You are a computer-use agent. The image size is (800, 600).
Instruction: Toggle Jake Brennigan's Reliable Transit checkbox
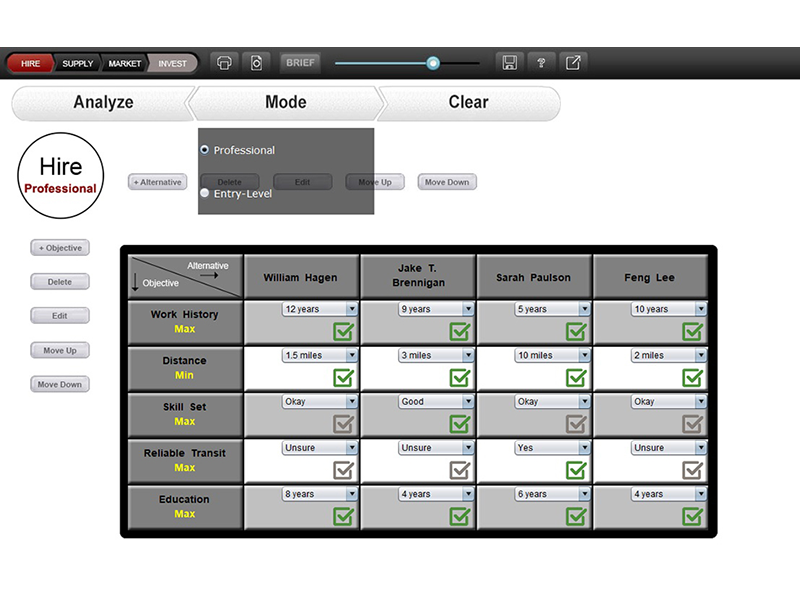point(460,470)
